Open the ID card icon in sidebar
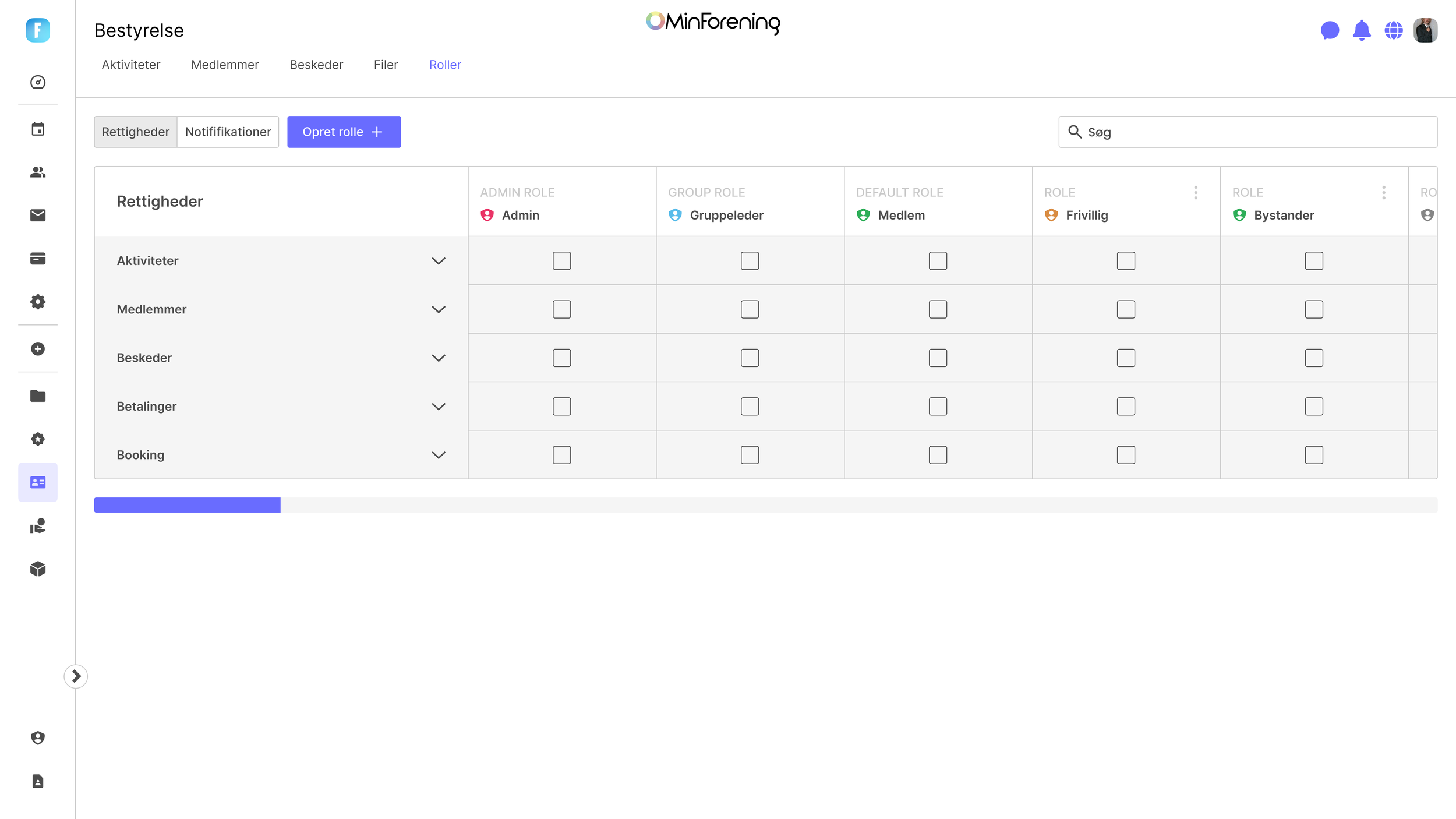This screenshot has height=819, width=1456. [x=38, y=482]
